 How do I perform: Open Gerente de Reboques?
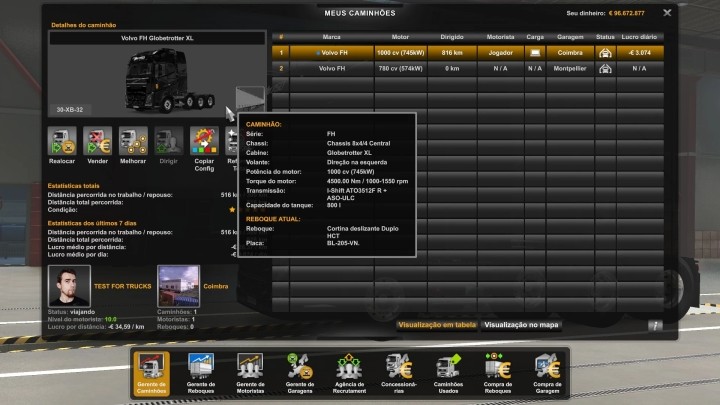pyautogui.click(x=201, y=373)
